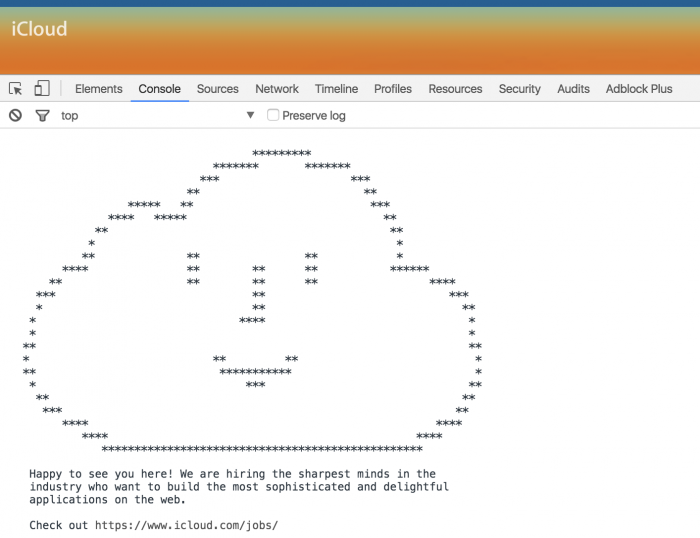This screenshot has height=538, width=700.
Task: Go to the Profiles tab
Action: (x=393, y=89)
